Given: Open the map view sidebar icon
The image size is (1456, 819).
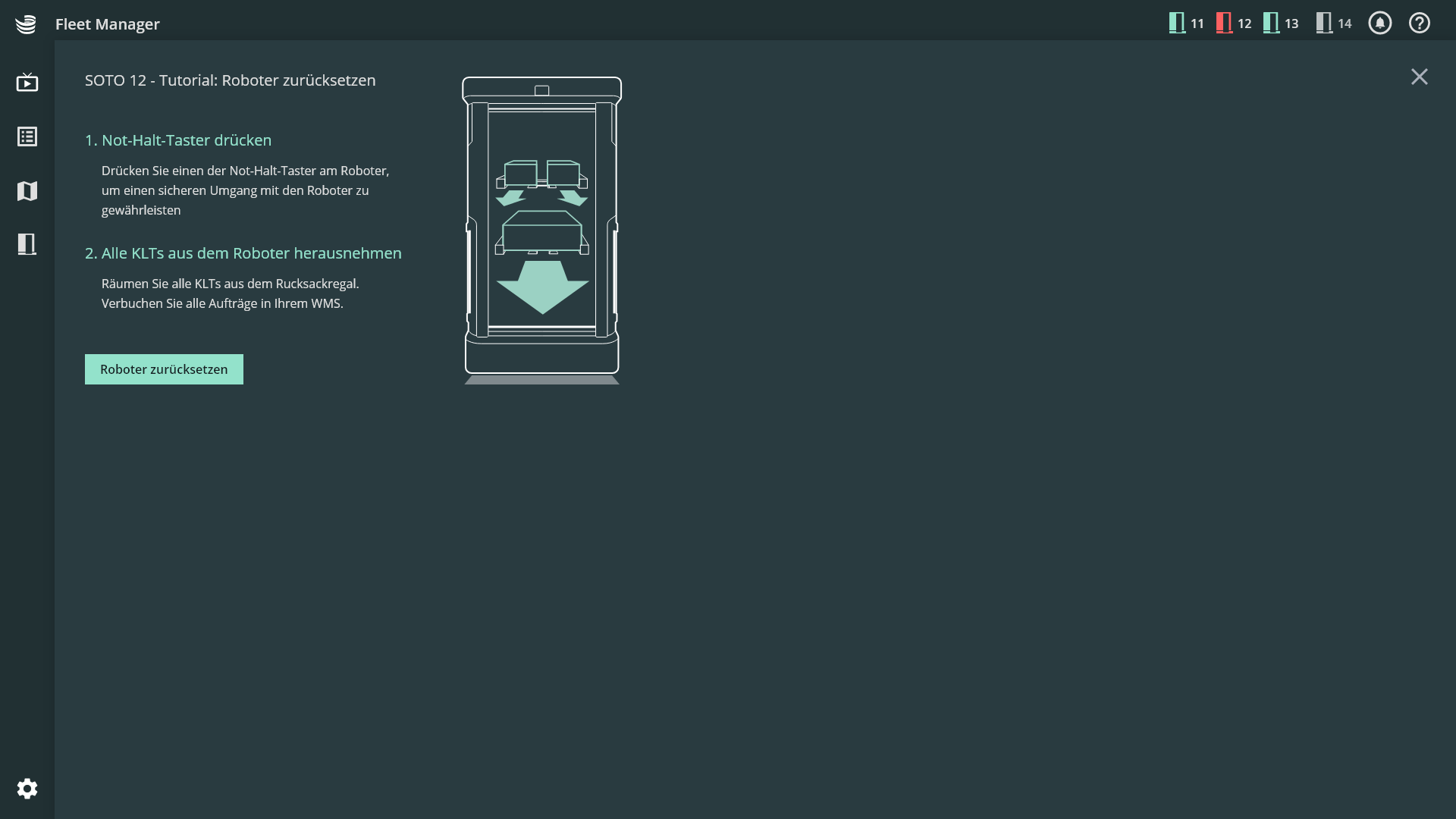Looking at the screenshot, I should pyautogui.click(x=27, y=190).
